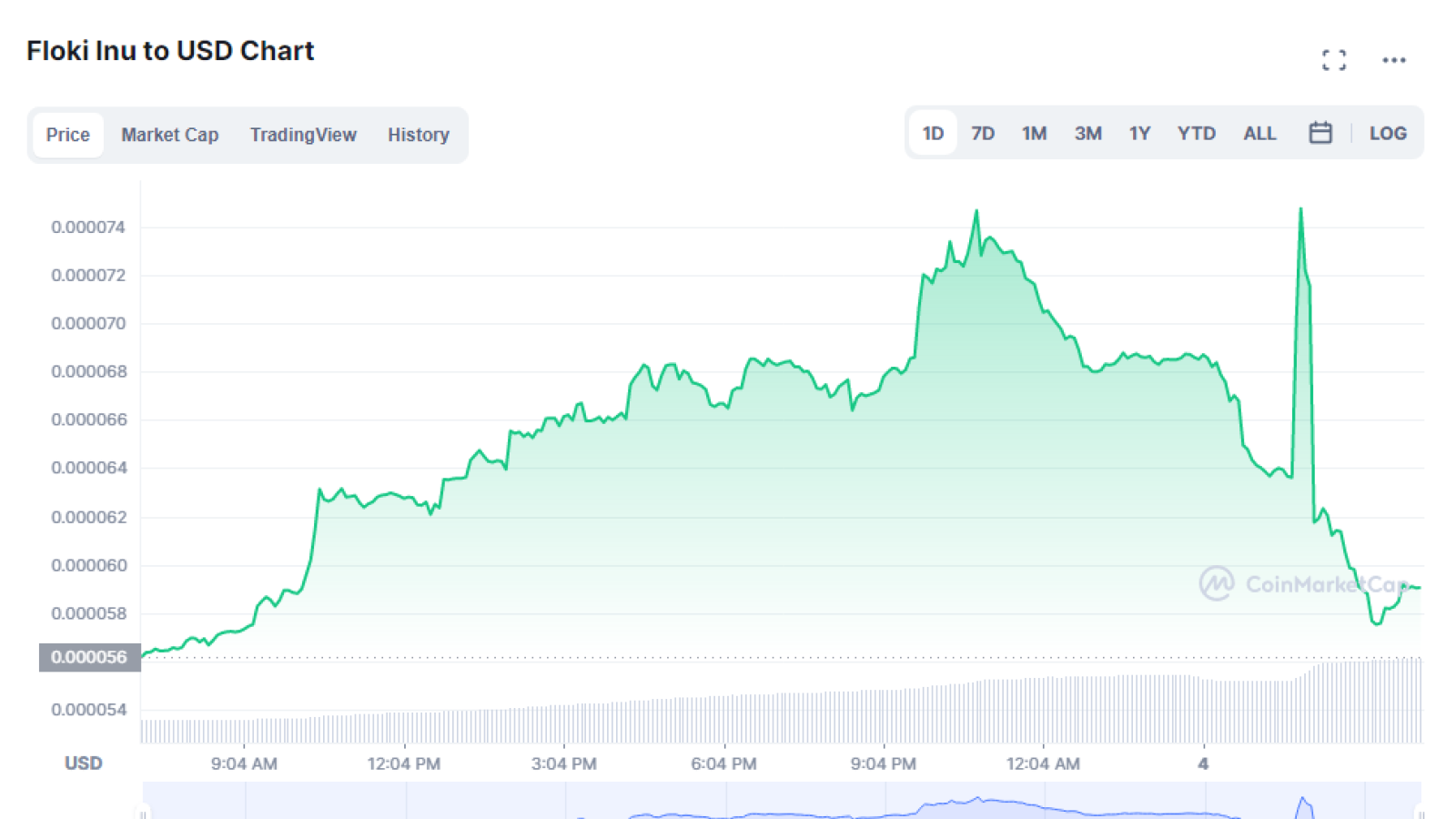The width and height of the screenshot is (1456, 819).
Task: Click the 3:04 PM time axis label
Action: 563,763
